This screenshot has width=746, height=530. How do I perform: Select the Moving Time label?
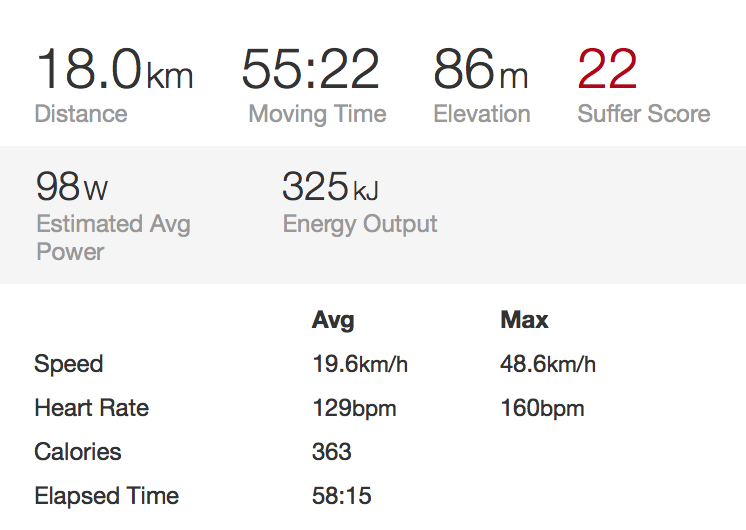(x=317, y=114)
